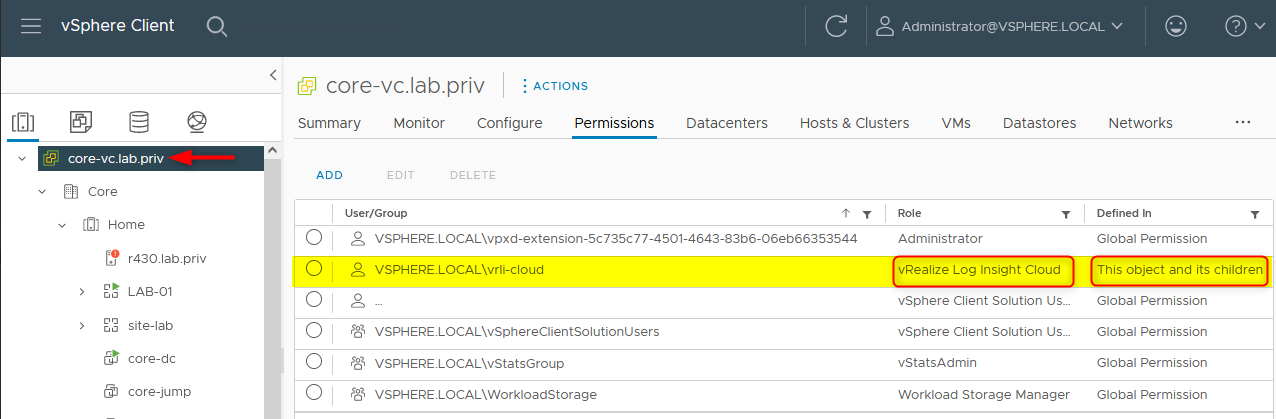Select the WorkloadStorage radio button
The image size is (1276, 419).
click(x=314, y=394)
